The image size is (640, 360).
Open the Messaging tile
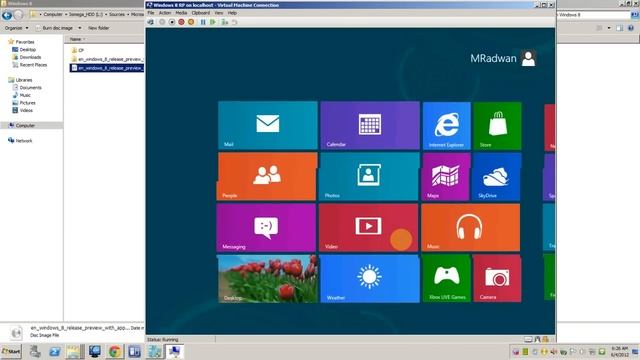[266, 228]
